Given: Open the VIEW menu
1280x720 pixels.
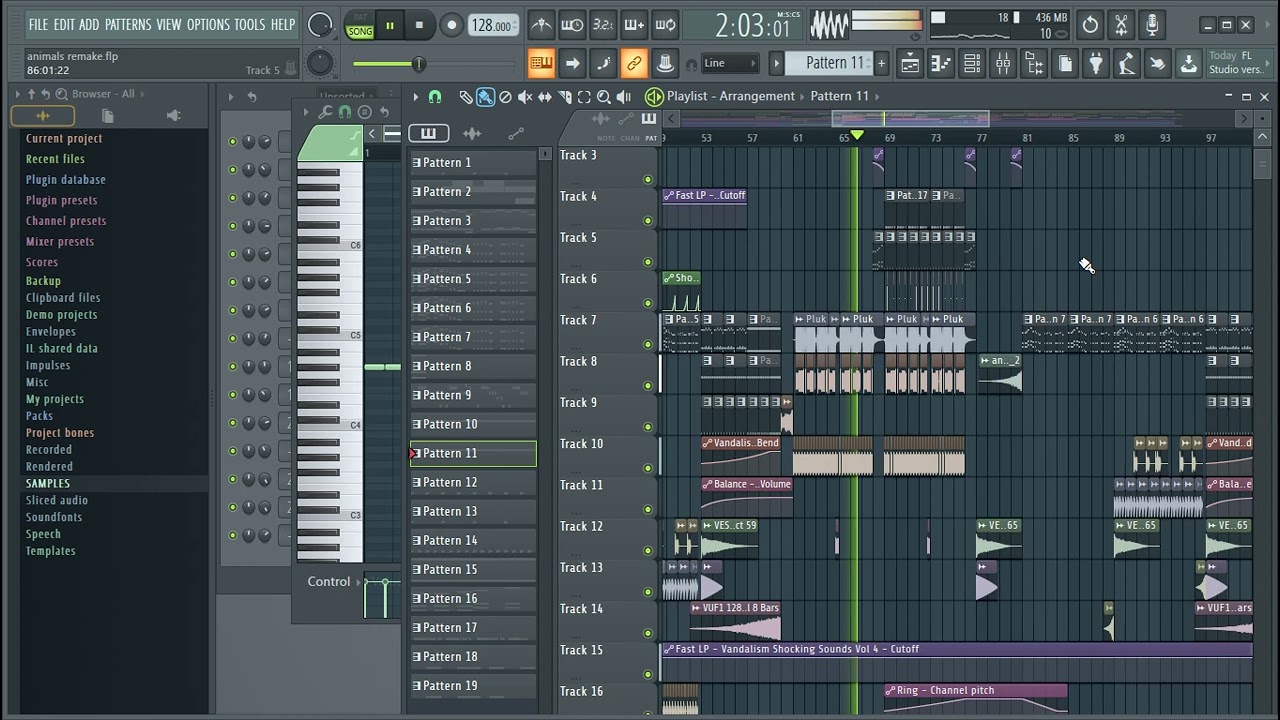Looking at the screenshot, I should coord(169,24).
